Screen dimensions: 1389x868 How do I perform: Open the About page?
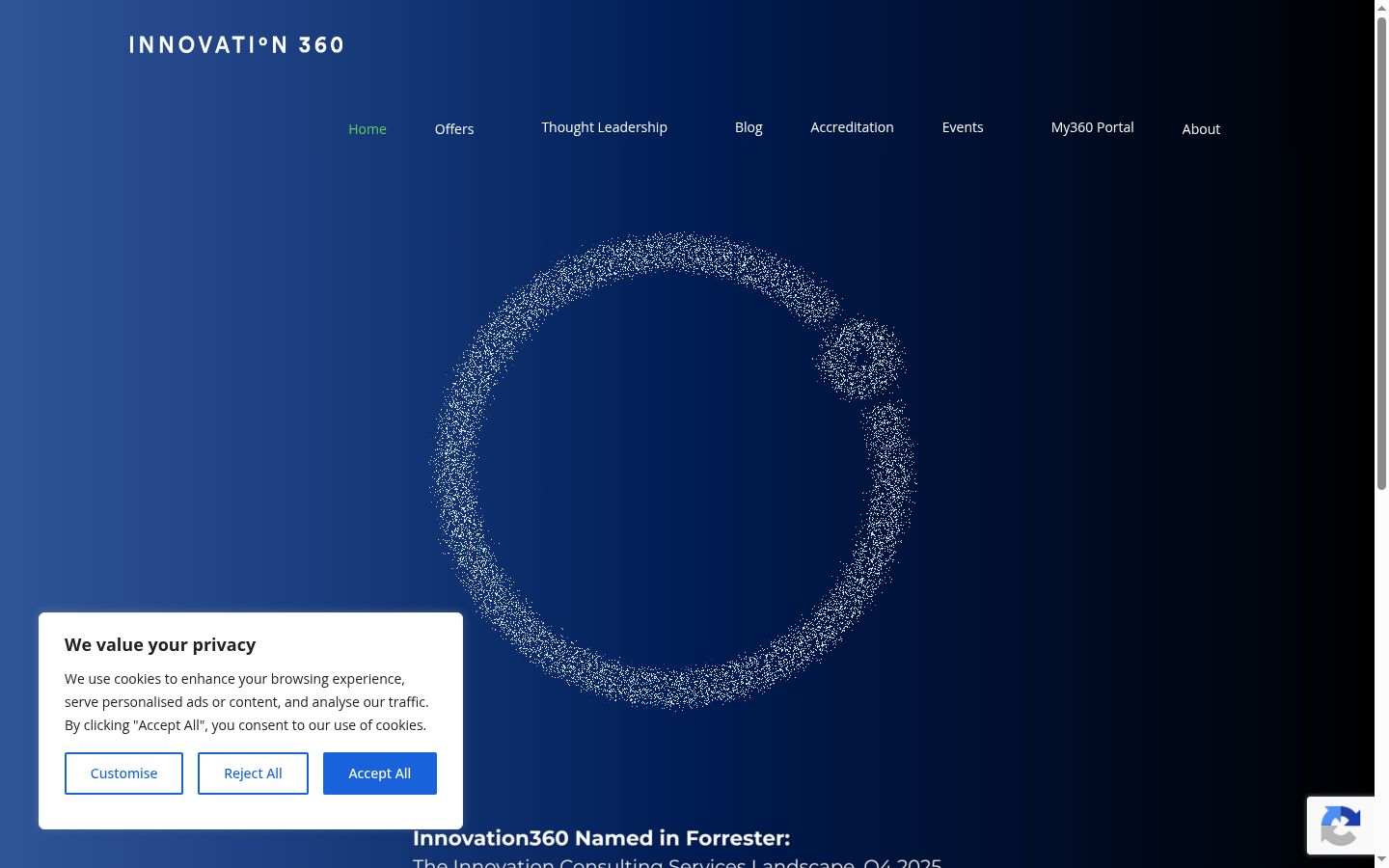[x=1201, y=129]
